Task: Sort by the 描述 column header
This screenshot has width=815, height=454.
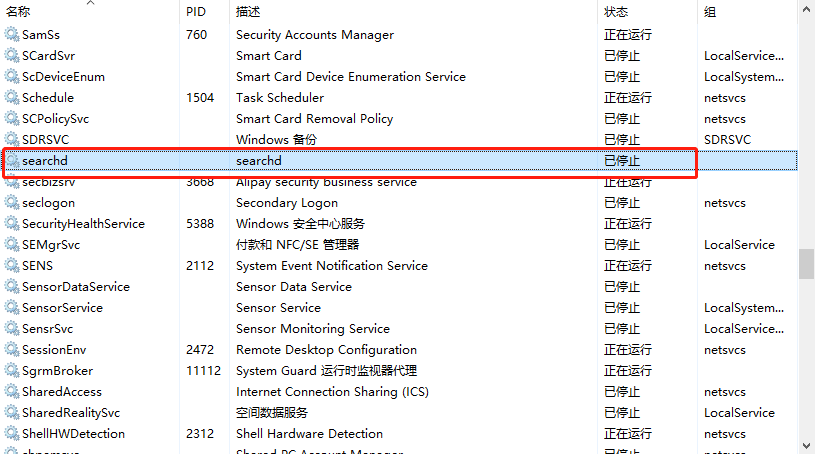Action: pyautogui.click(x=248, y=12)
